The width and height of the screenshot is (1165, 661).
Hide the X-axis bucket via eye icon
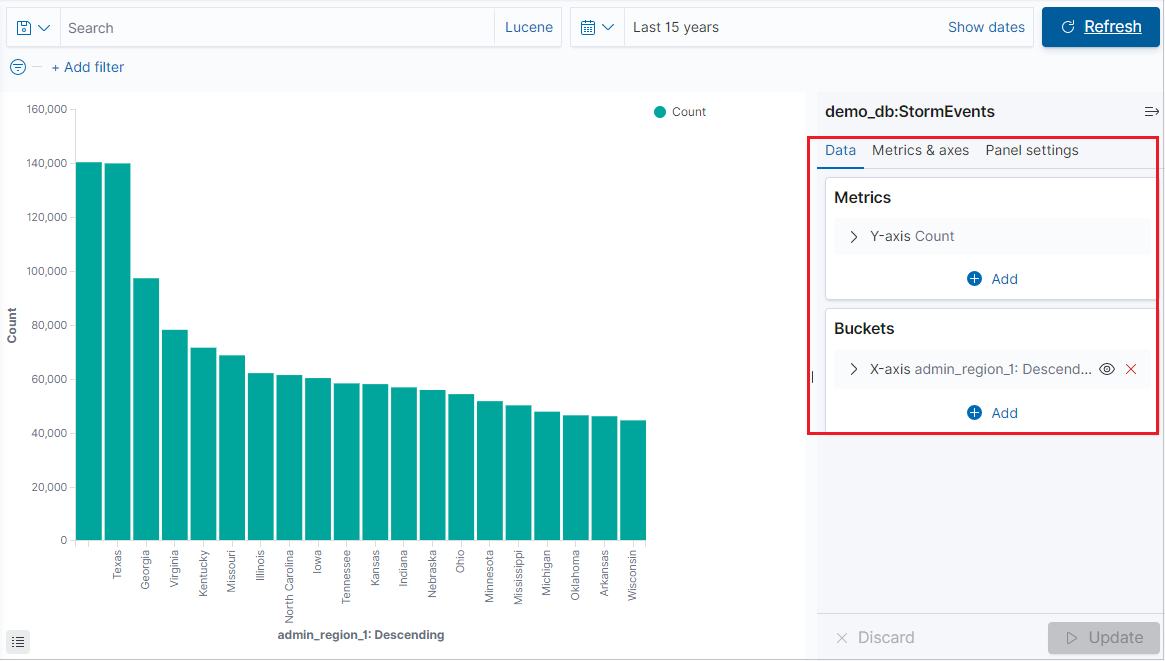[1106, 369]
